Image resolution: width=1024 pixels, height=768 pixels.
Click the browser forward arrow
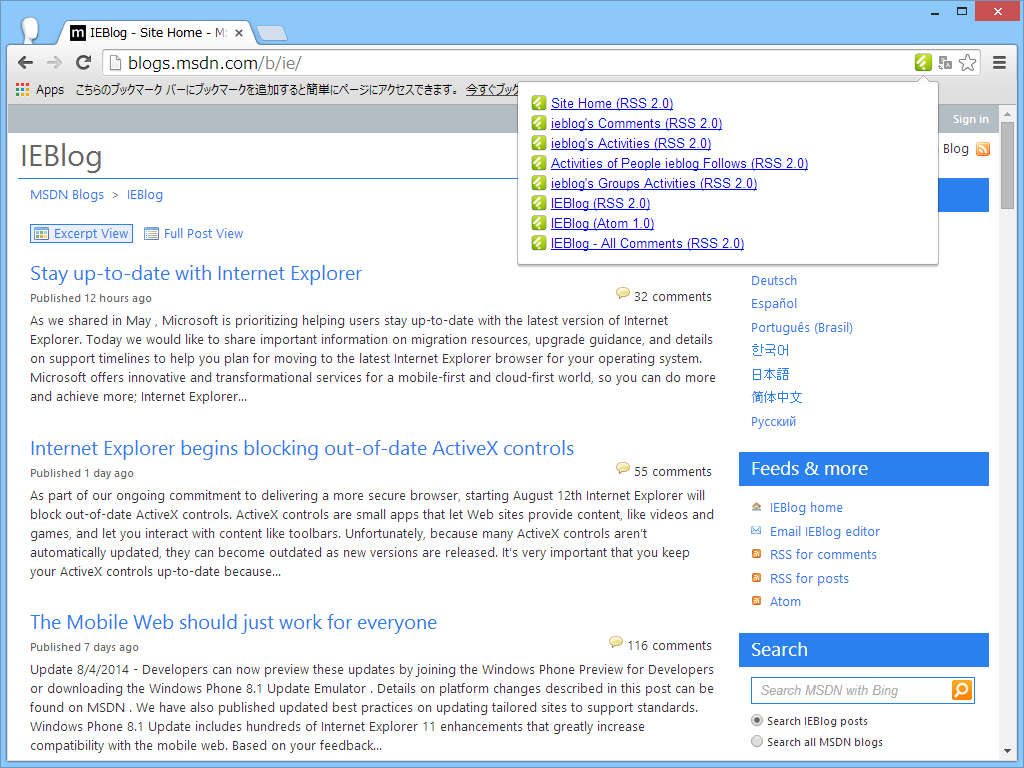(54, 63)
